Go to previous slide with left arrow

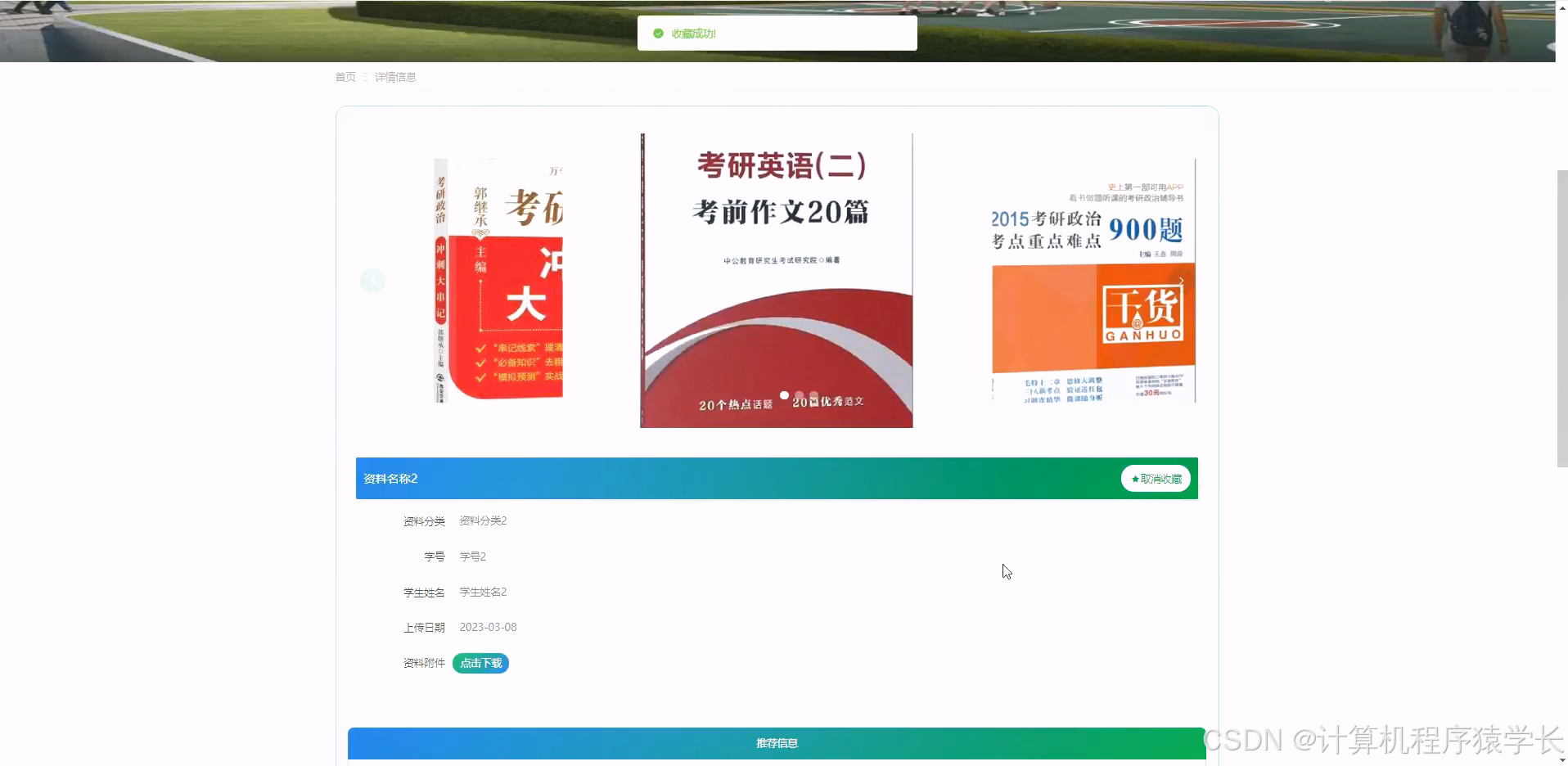tap(372, 281)
